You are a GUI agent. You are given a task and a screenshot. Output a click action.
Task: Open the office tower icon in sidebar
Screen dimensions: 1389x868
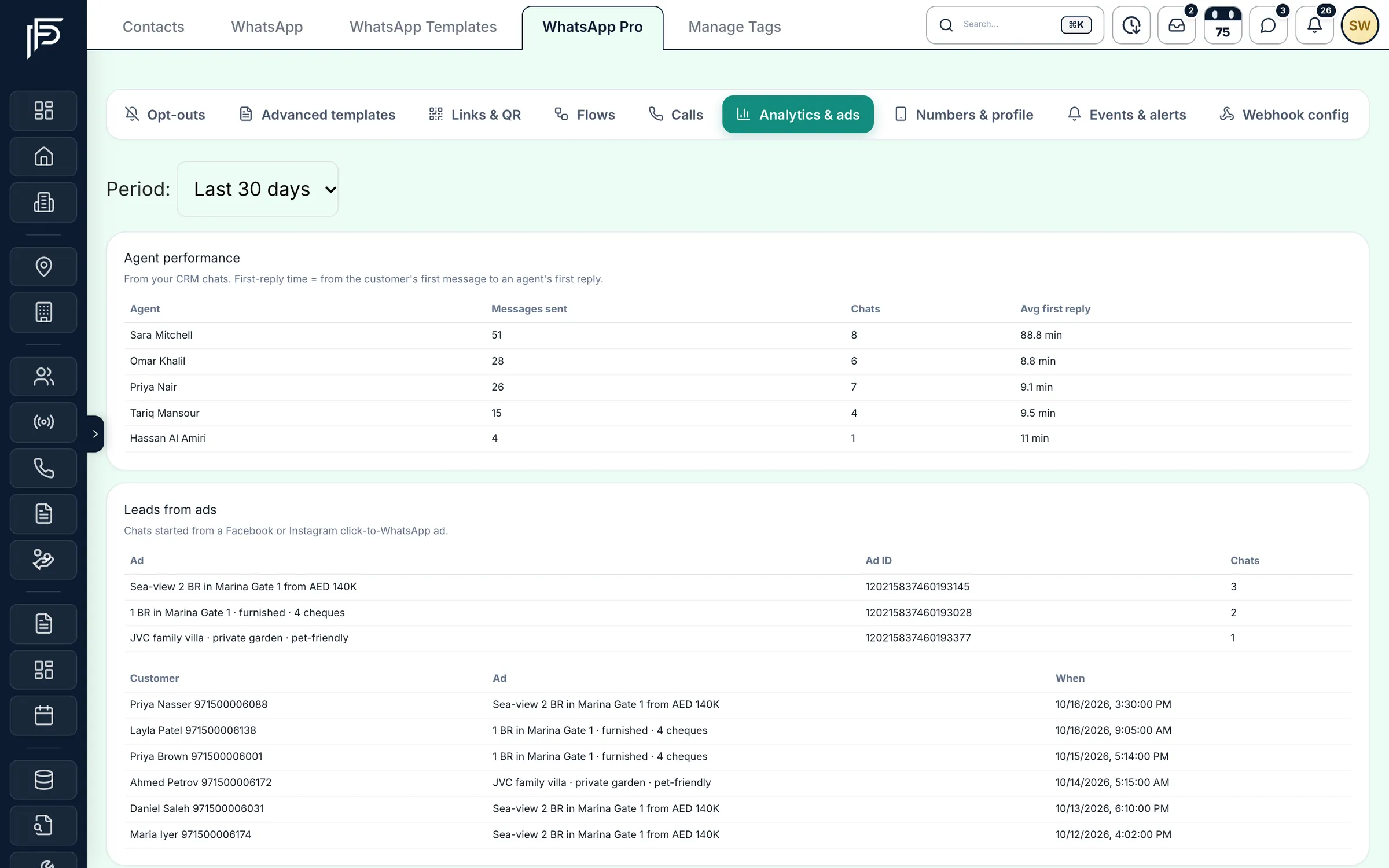coord(43,312)
